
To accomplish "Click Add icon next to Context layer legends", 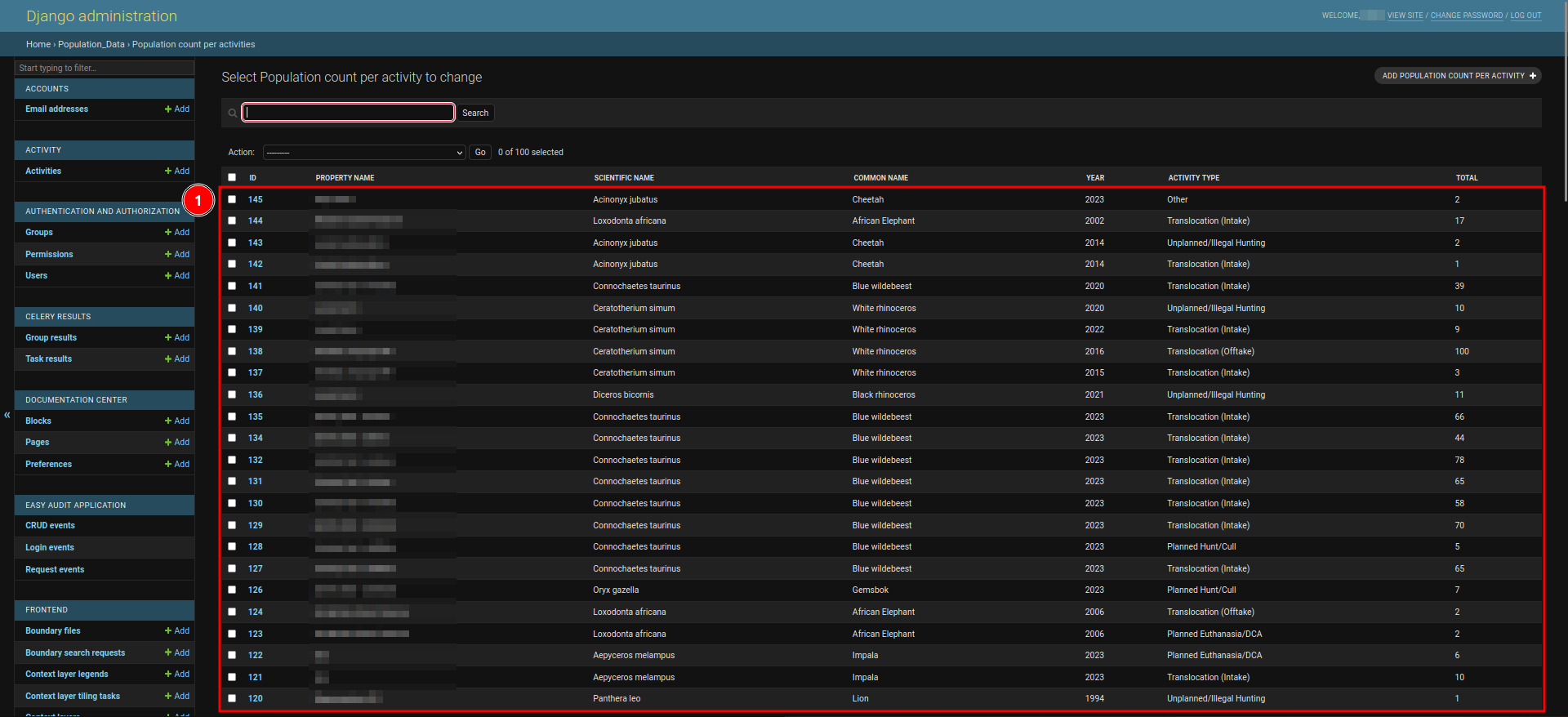I will coord(176,675).
